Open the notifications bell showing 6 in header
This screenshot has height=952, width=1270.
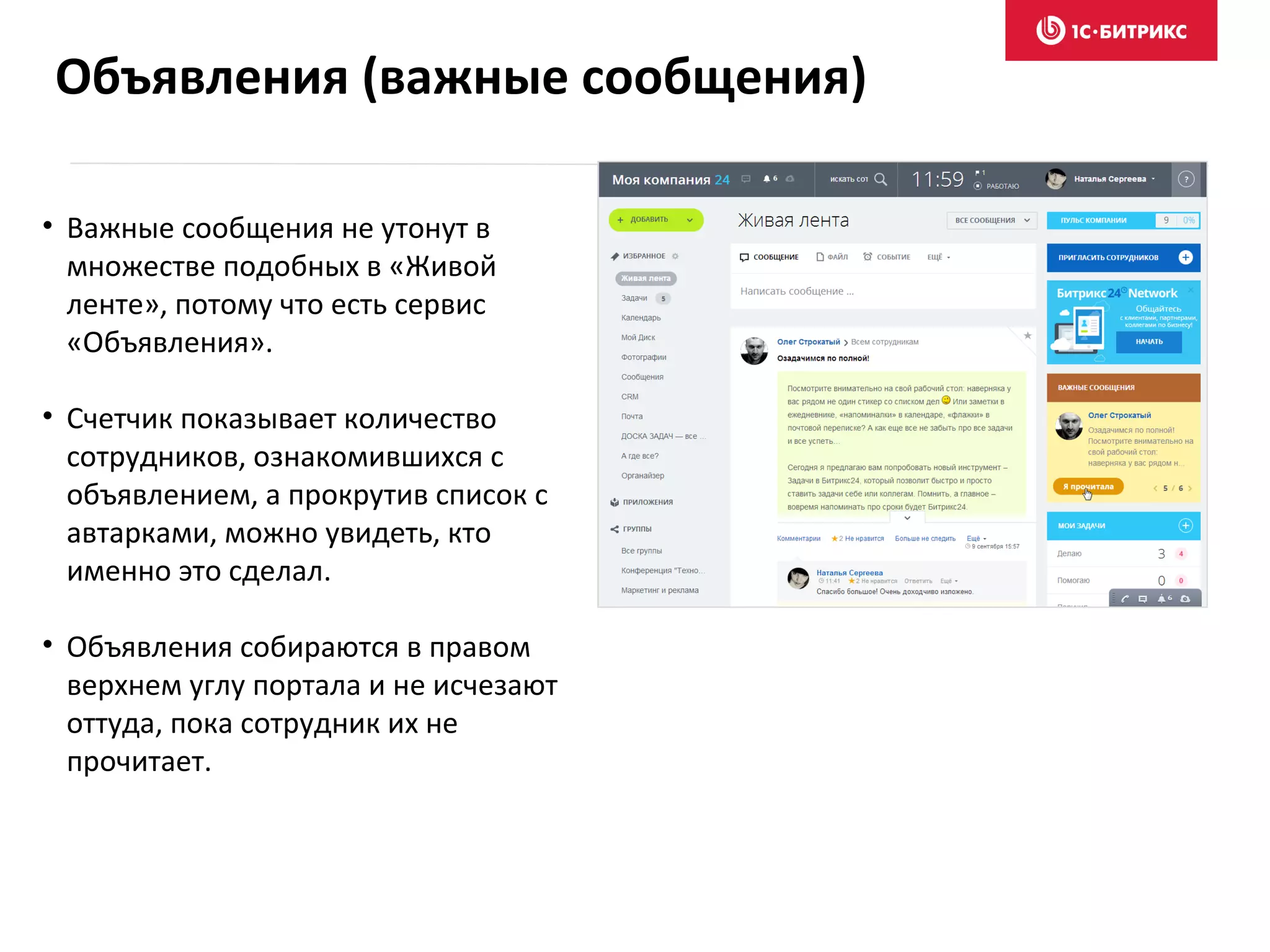coord(770,178)
